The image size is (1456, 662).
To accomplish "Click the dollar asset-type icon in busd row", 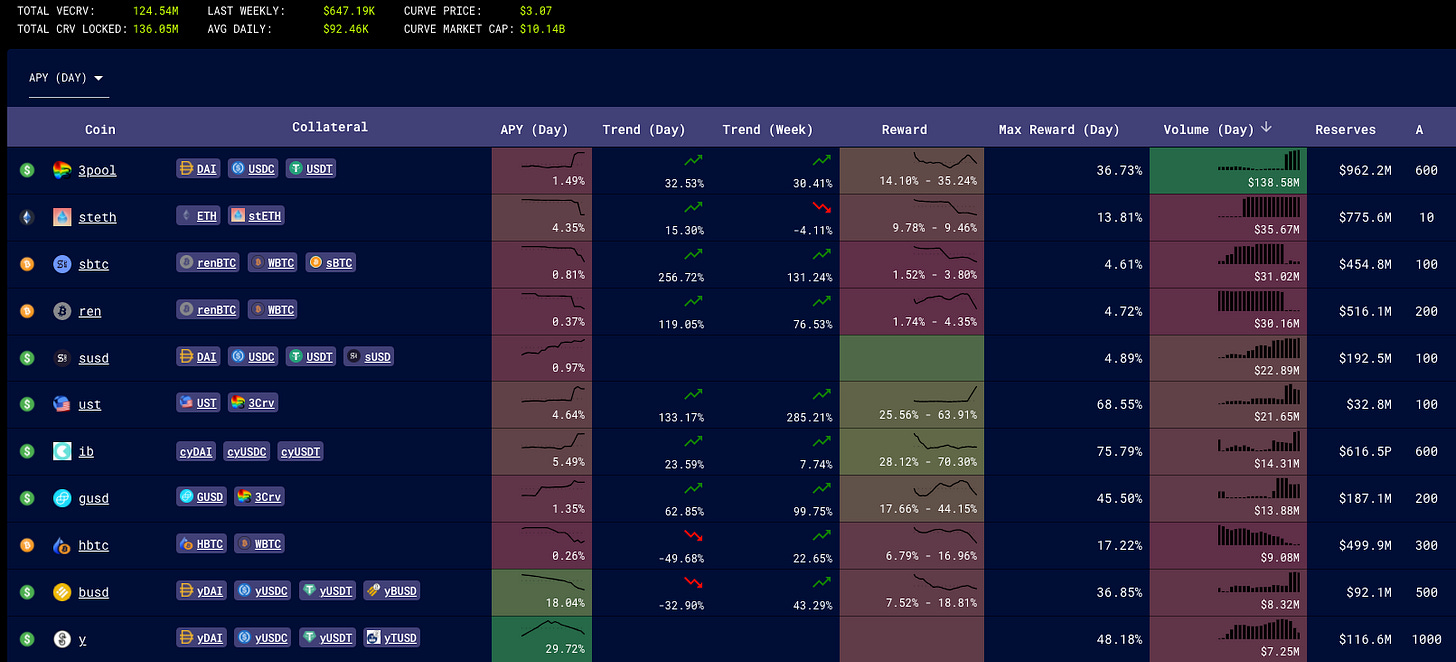I will 27,592.
